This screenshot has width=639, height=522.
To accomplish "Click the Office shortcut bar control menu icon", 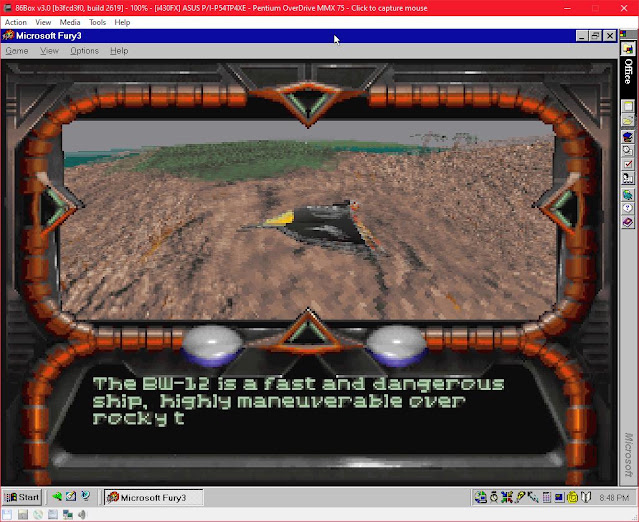I will (x=624, y=34).
